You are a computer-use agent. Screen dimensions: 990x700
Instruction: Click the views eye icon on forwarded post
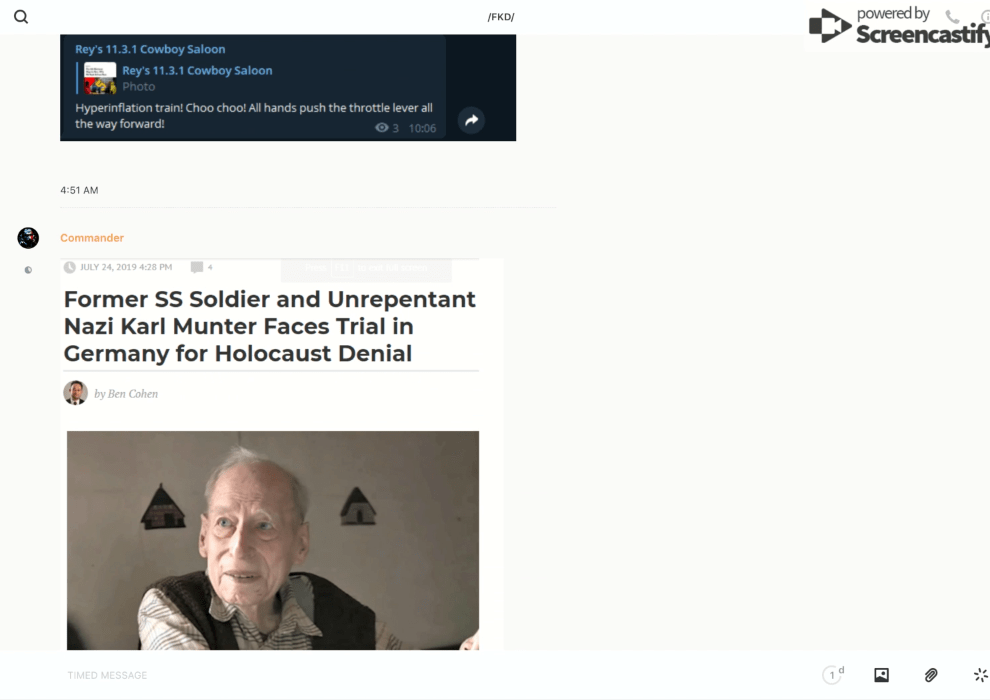(381, 128)
